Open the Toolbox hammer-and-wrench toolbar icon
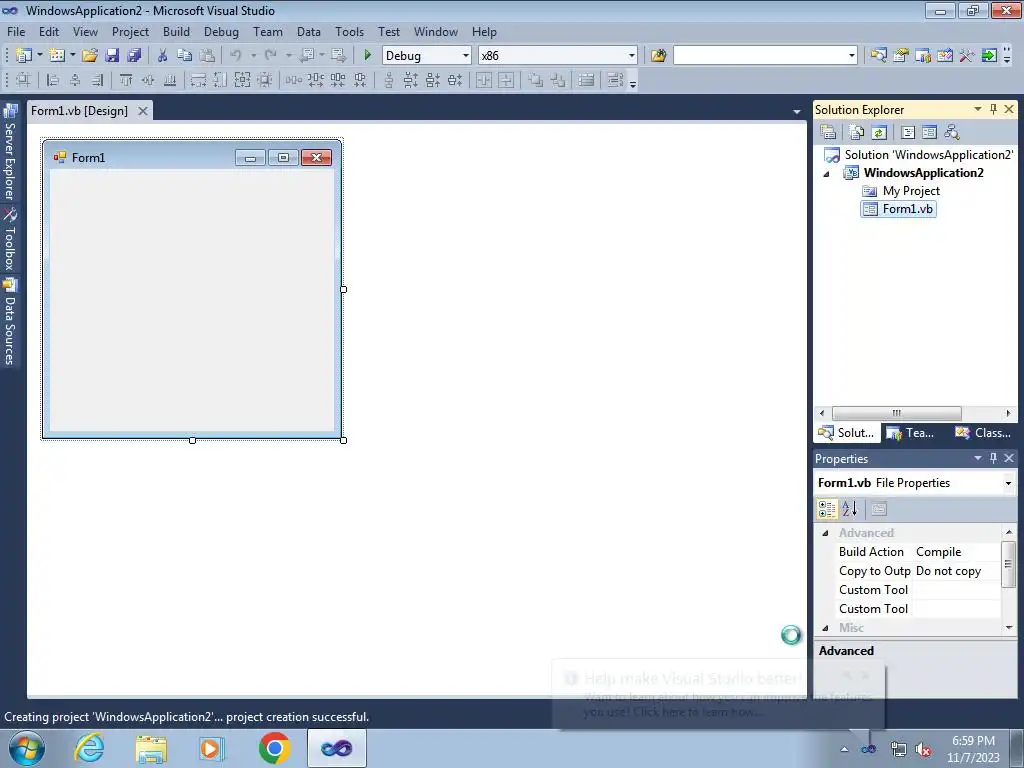 (x=967, y=56)
